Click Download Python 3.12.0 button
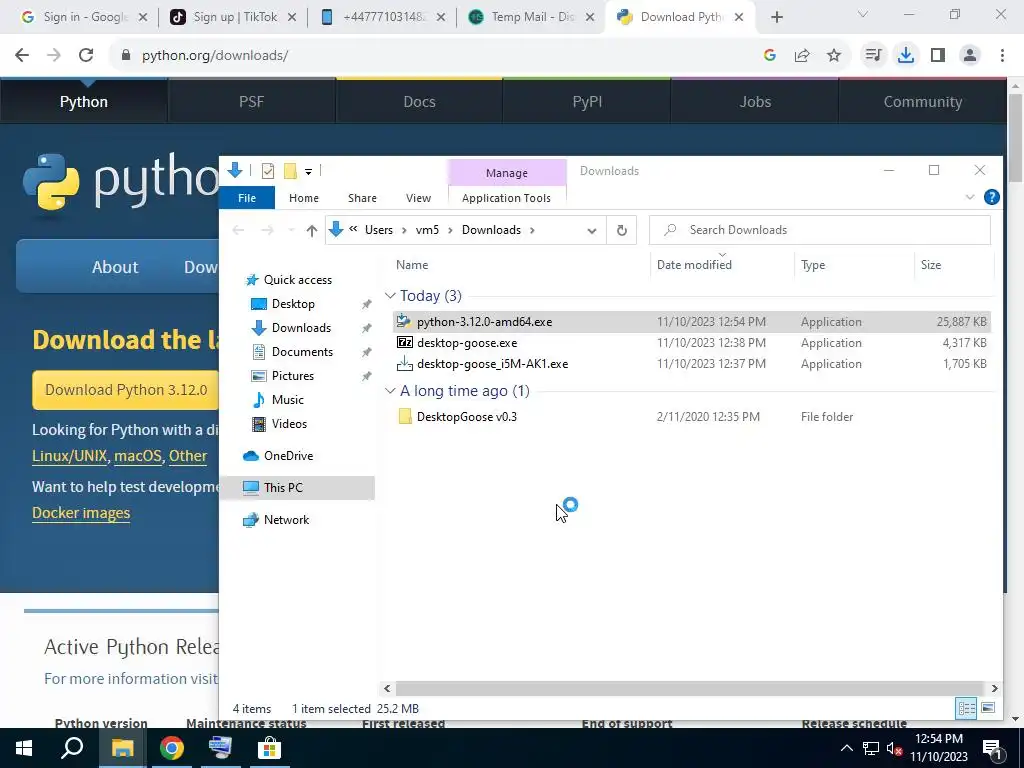 coord(126,390)
